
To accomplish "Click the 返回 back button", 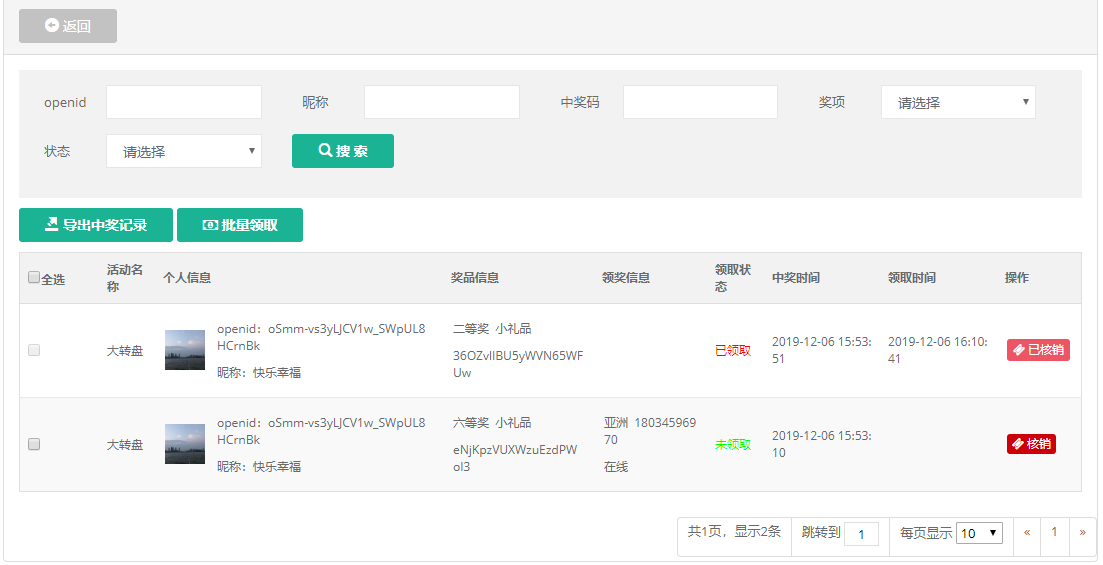I will pos(68,26).
